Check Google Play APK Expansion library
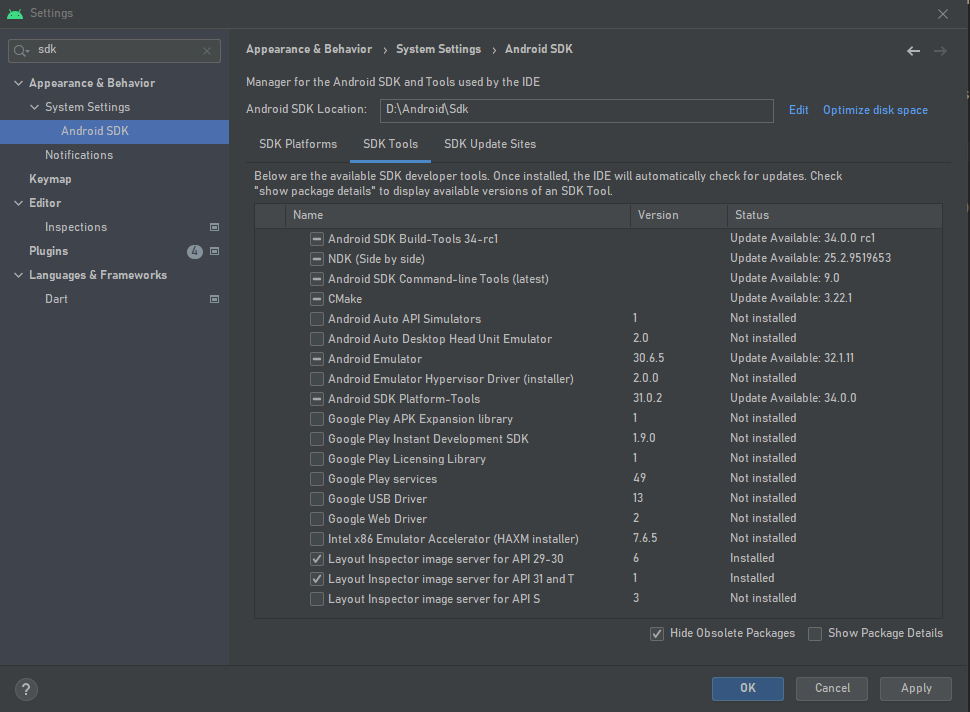 (x=317, y=419)
